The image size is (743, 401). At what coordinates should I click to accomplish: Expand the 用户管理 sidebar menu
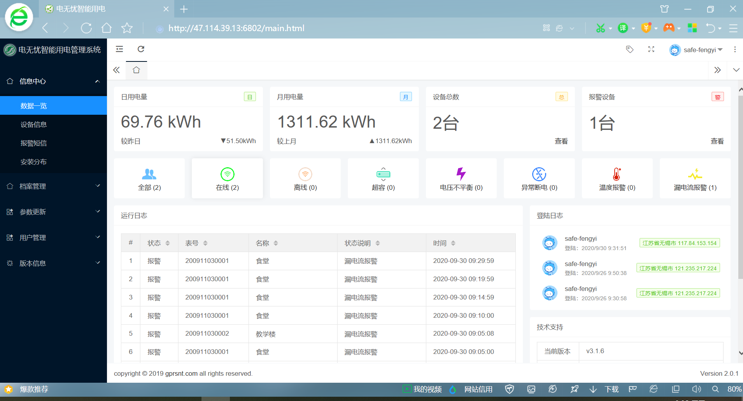(53, 238)
